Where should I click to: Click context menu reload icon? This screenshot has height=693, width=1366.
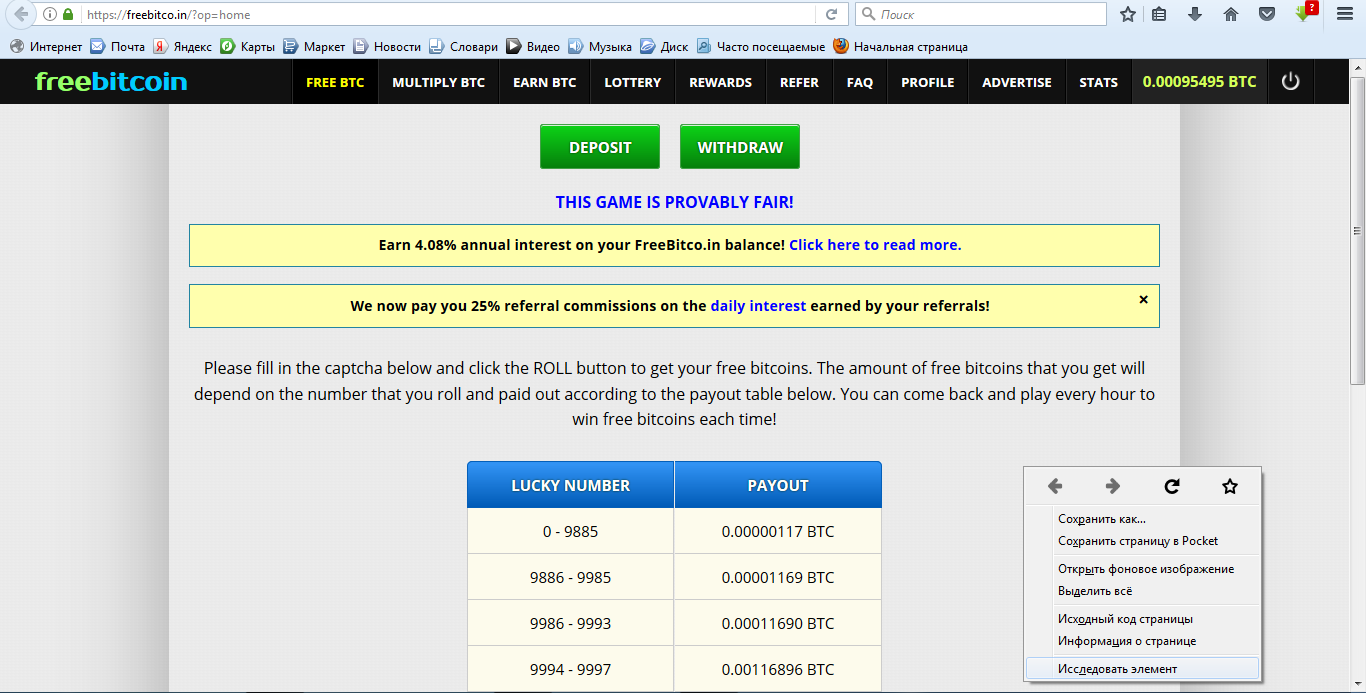click(x=1172, y=487)
